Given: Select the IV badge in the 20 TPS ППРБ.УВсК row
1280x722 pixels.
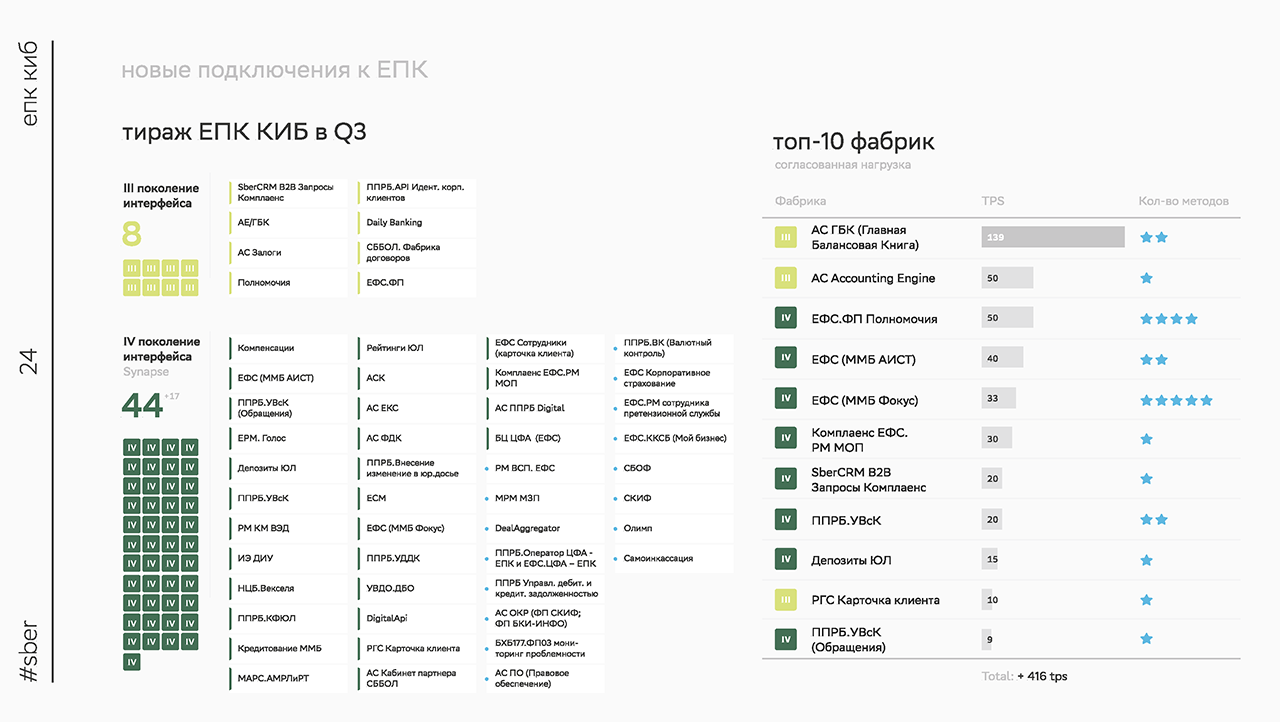Looking at the screenshot, I should pos(786,520).
